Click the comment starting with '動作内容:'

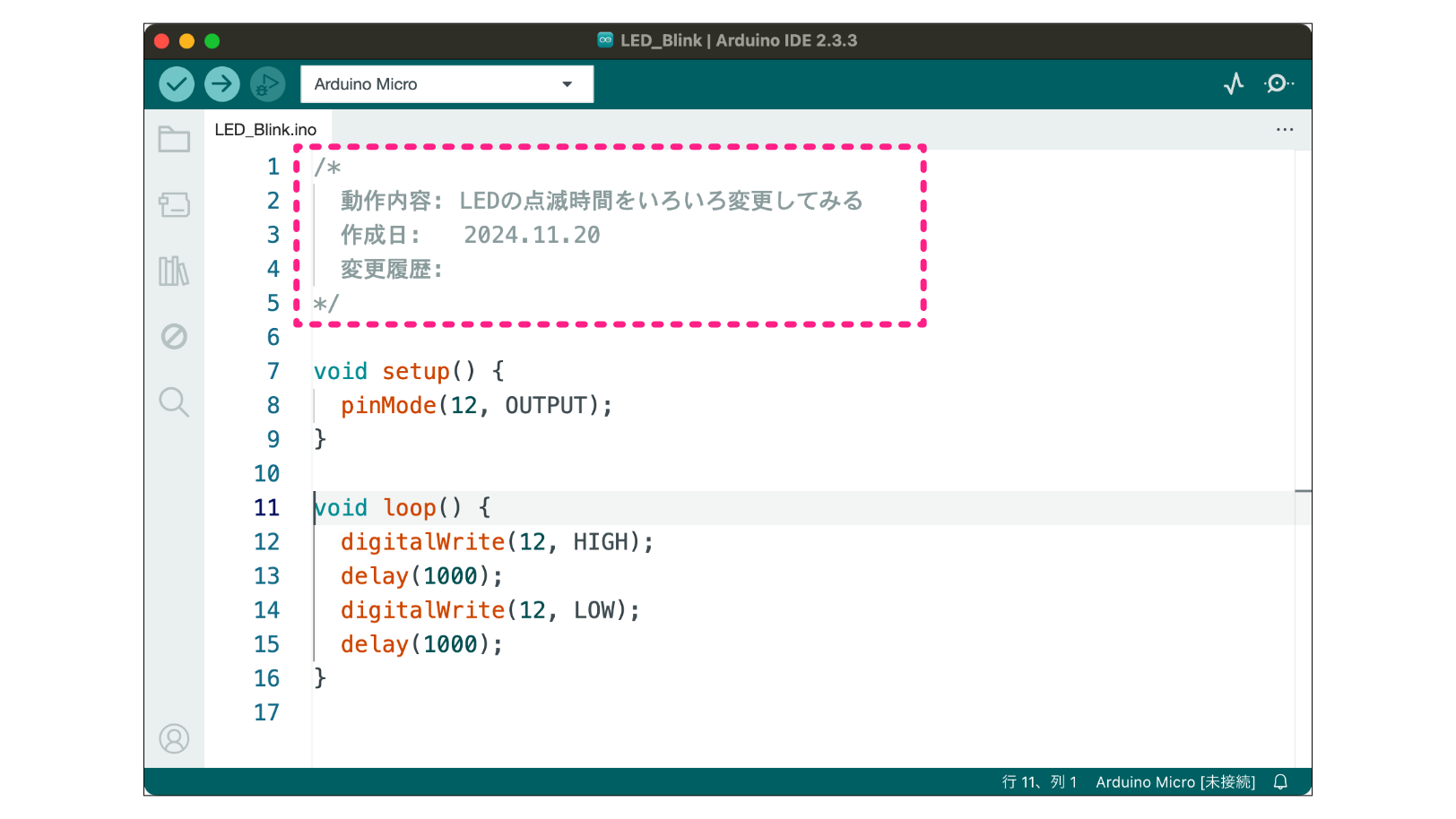click(x=602, y=201)
